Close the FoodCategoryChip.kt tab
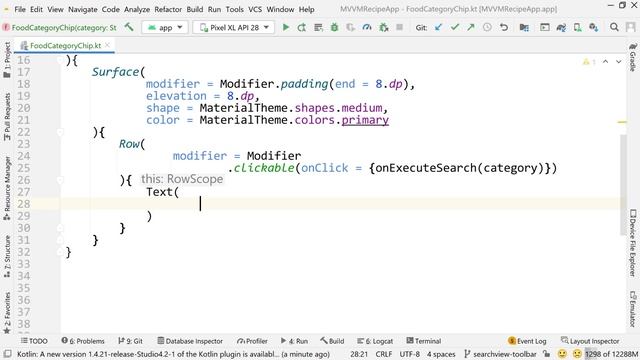640x360 pixels. pyautogui.click(x=107, y=45)
